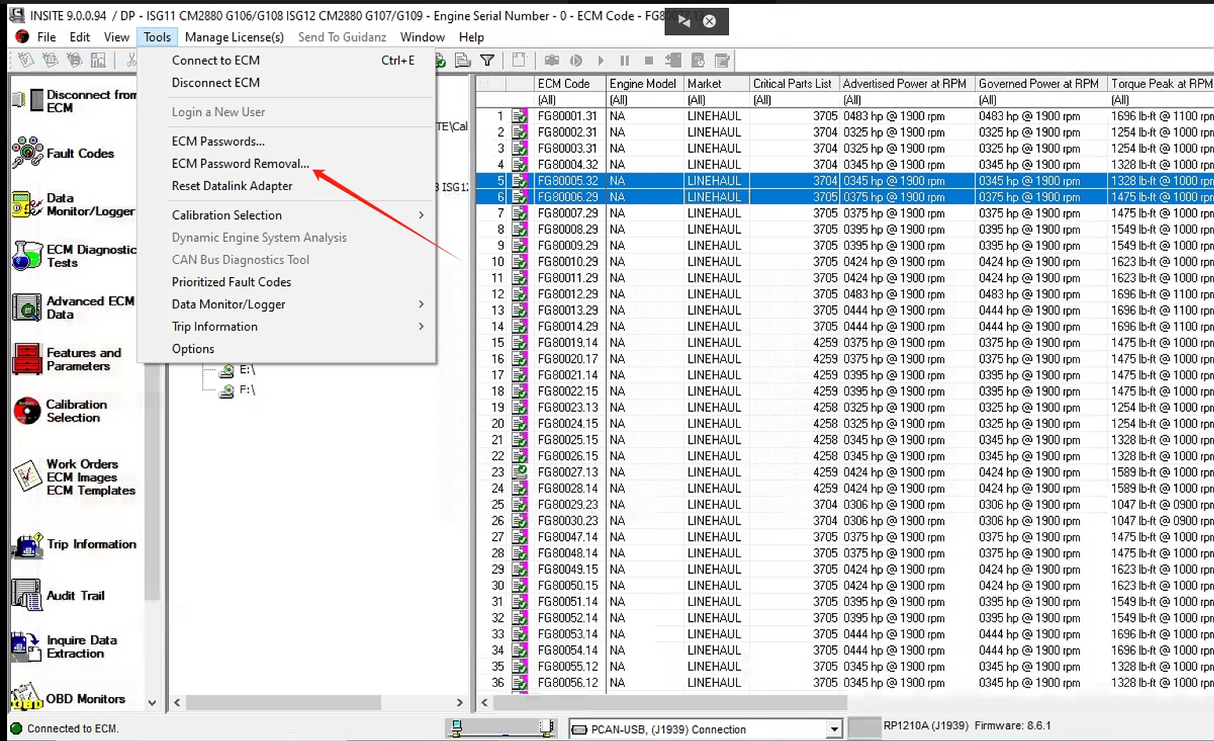Click the Trip Information truck icon
Image resolution: width=1214 pixels, height=741 pixels.
[27, 545]
